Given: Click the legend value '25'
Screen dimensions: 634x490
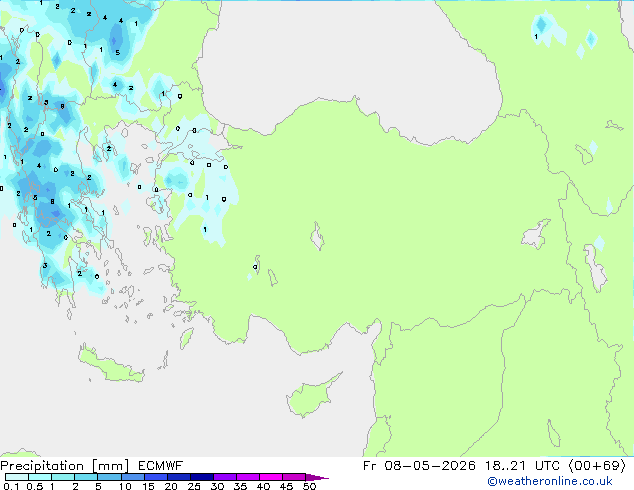Looking at the screenshot, I should point(194,486).
